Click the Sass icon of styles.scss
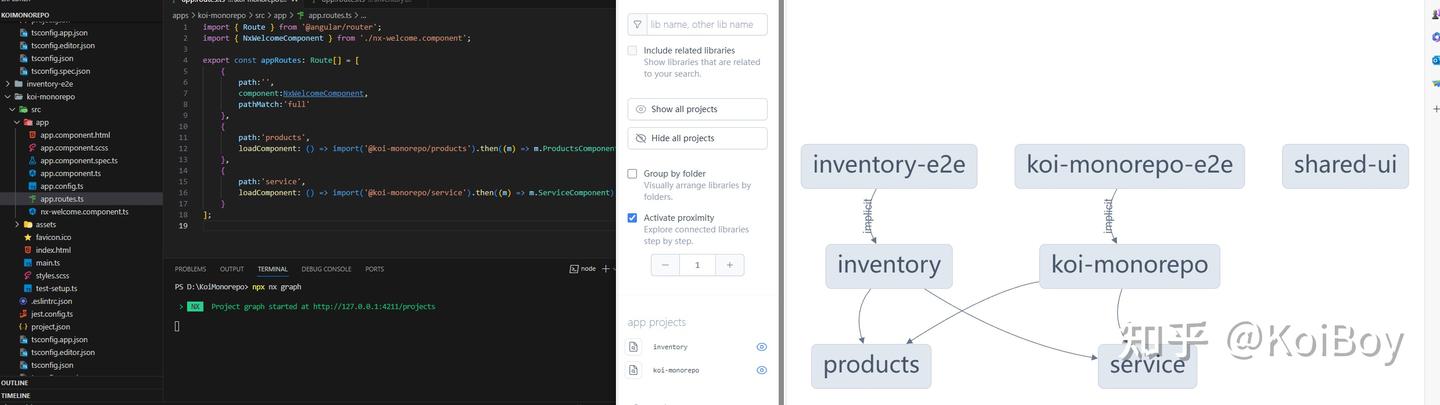 click(x=28, y=276)
